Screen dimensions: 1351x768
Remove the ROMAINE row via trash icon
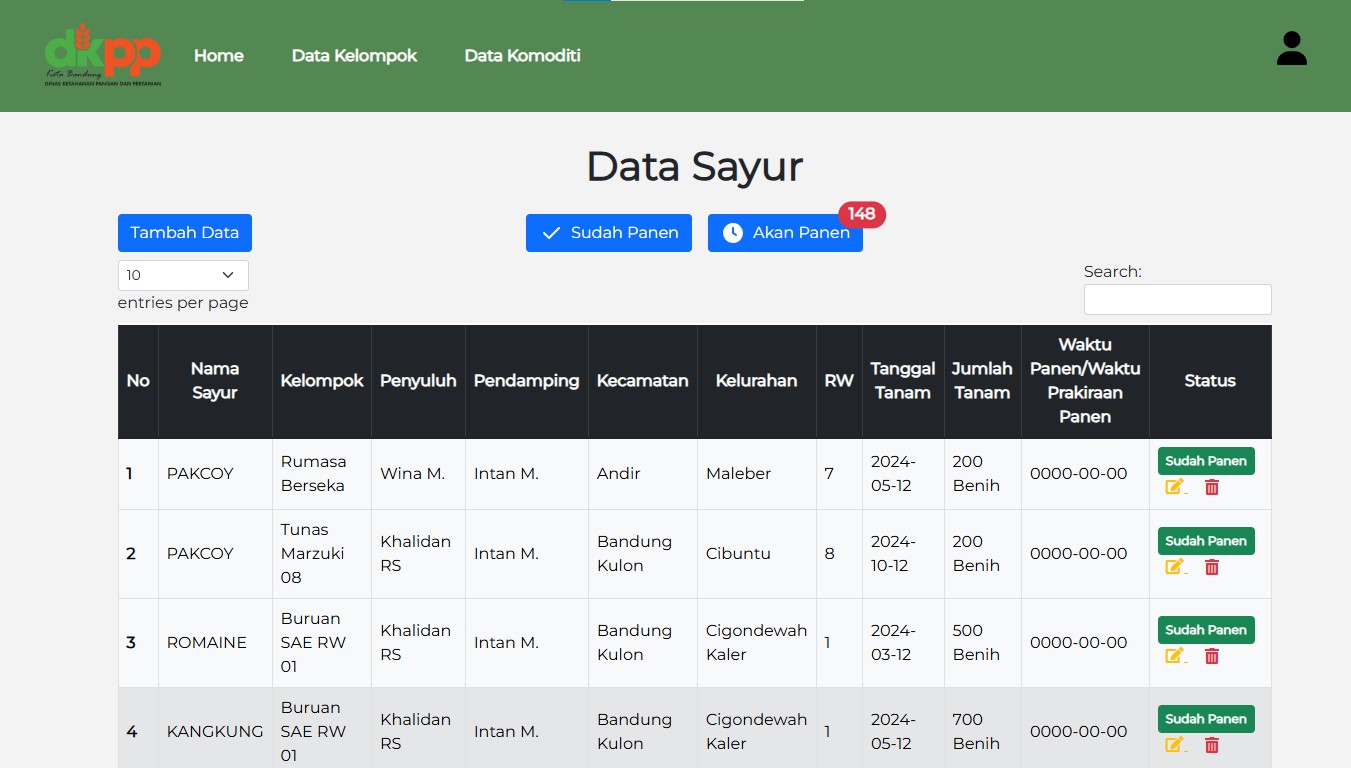click(x=1211, y=656)
